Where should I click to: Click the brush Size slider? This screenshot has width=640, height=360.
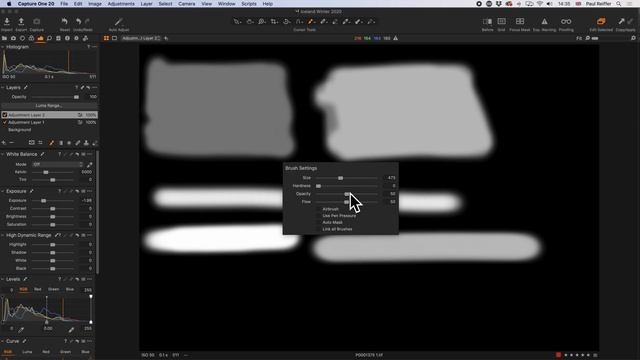click(347, 178)
